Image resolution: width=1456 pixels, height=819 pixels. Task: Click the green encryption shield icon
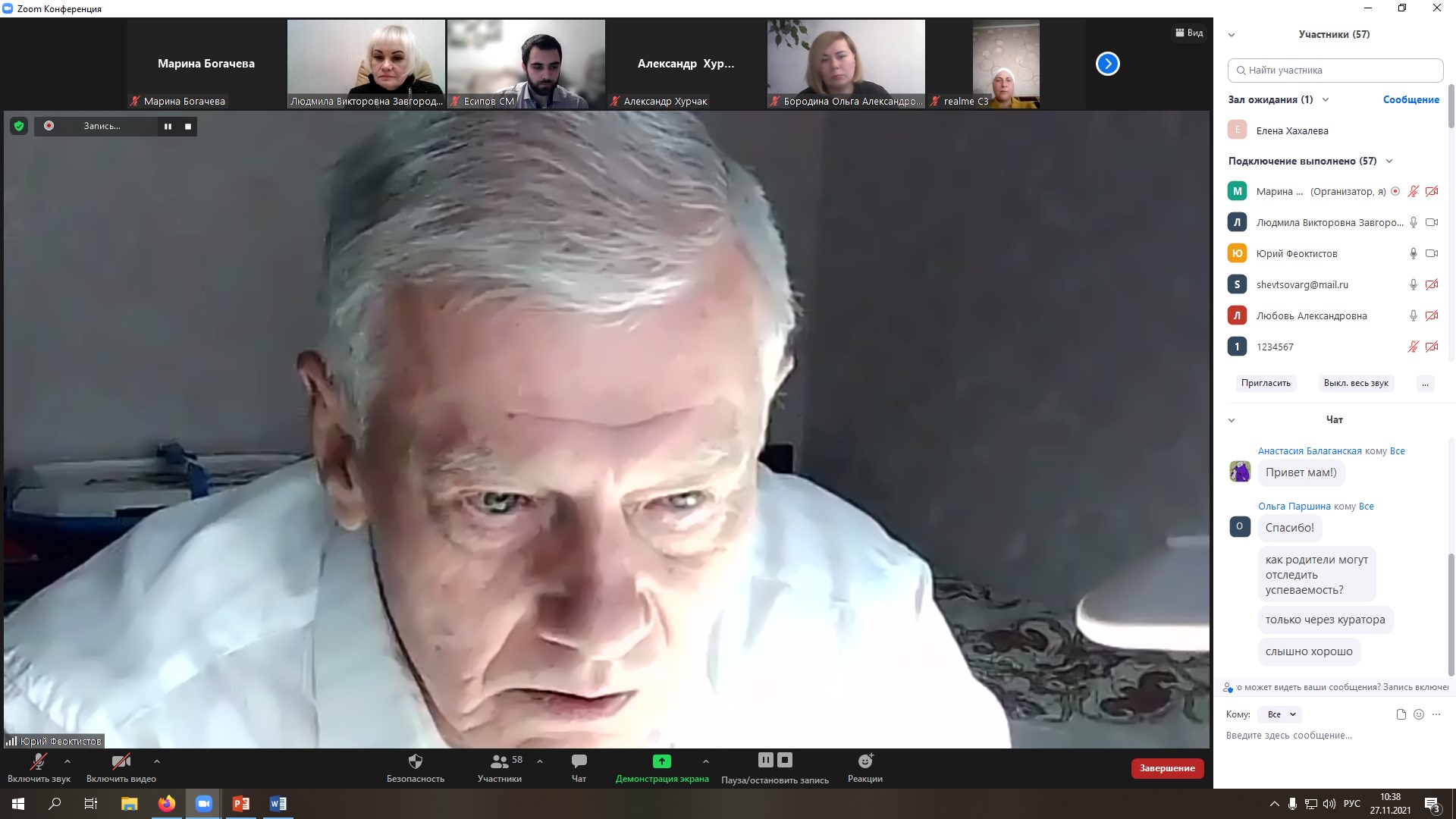point(19,126)
